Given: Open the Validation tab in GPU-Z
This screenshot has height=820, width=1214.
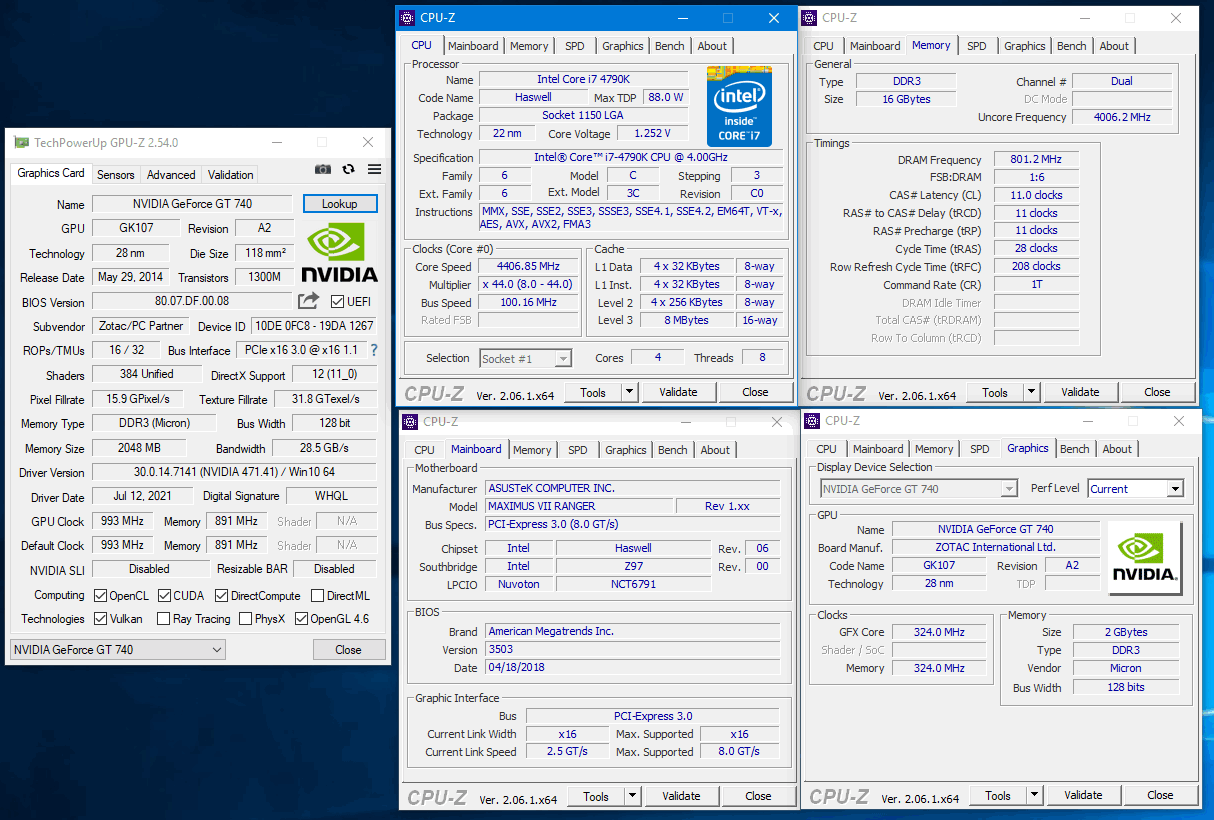Looking at the screenshot, I should tap(231, 175).
